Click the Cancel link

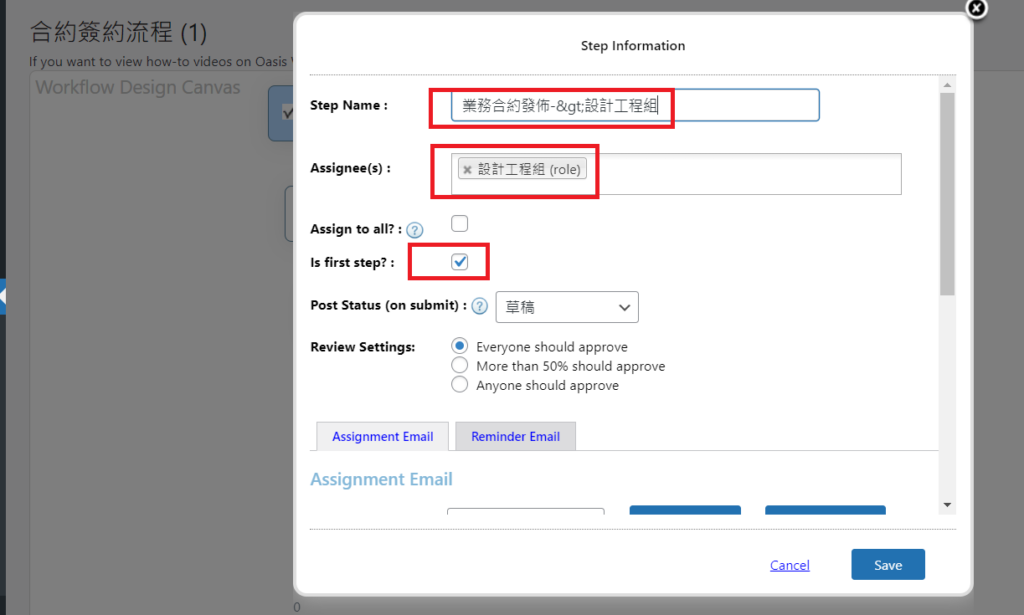(789, 565)
